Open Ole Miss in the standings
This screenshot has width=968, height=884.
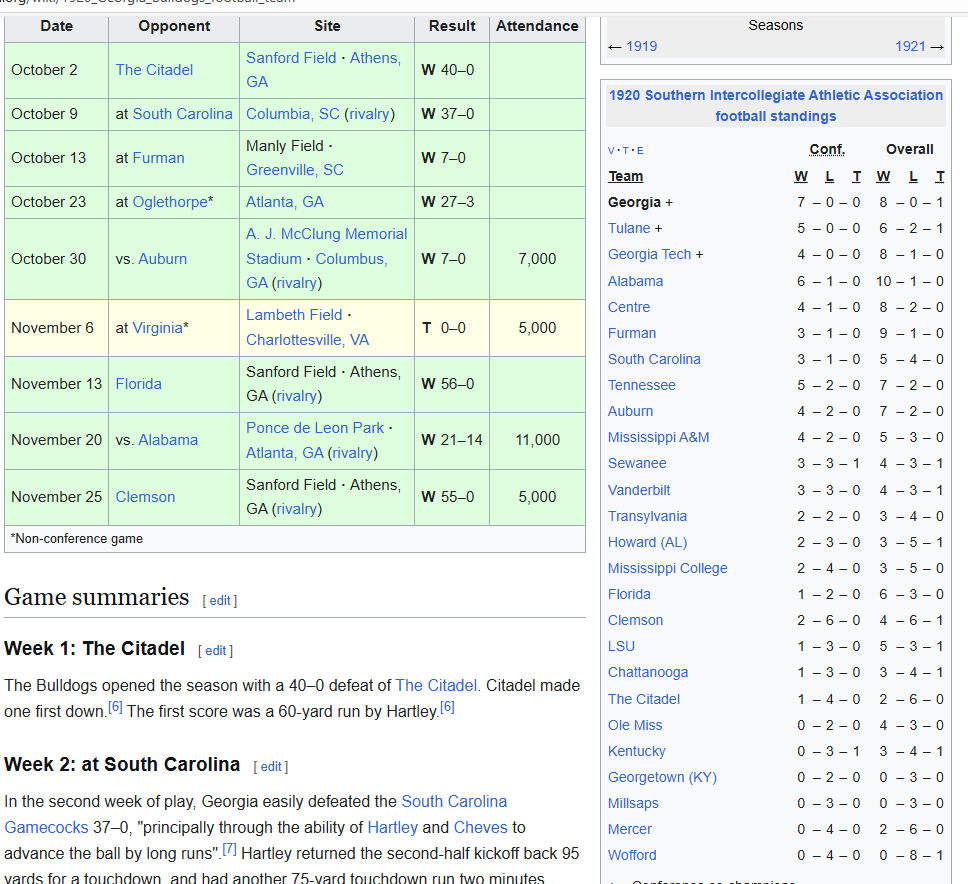click(635, 725)
